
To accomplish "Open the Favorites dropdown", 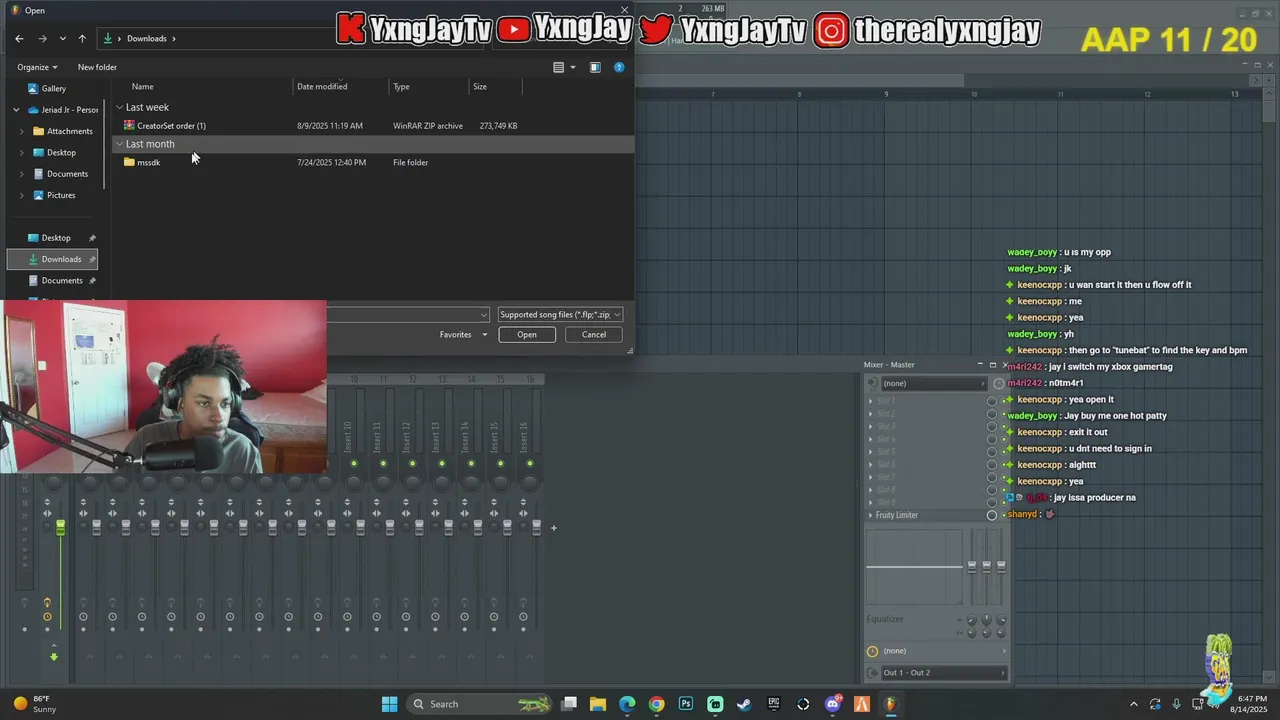I will point(463,334).
